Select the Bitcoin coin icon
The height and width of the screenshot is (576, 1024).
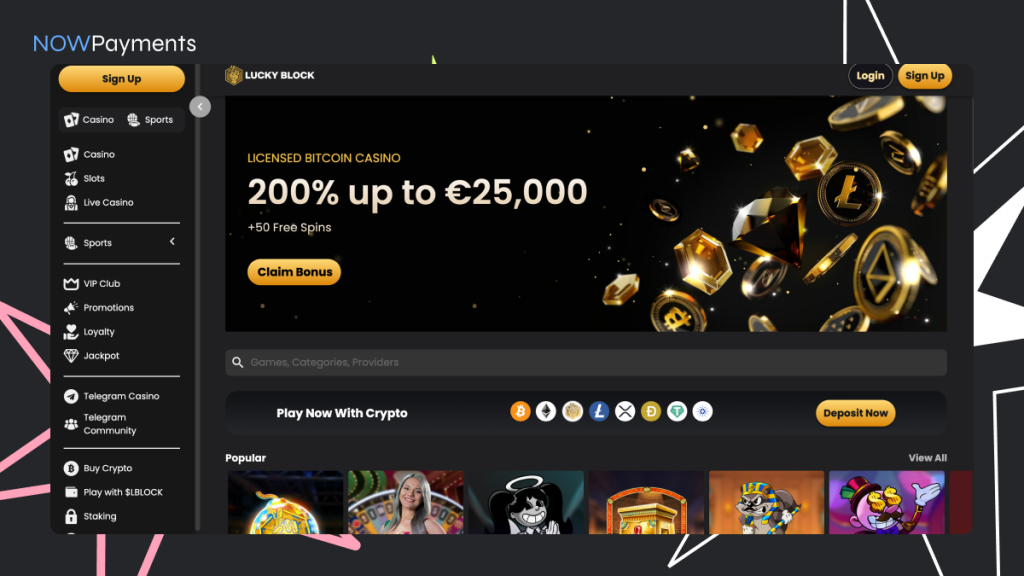[x=520, y=411]
